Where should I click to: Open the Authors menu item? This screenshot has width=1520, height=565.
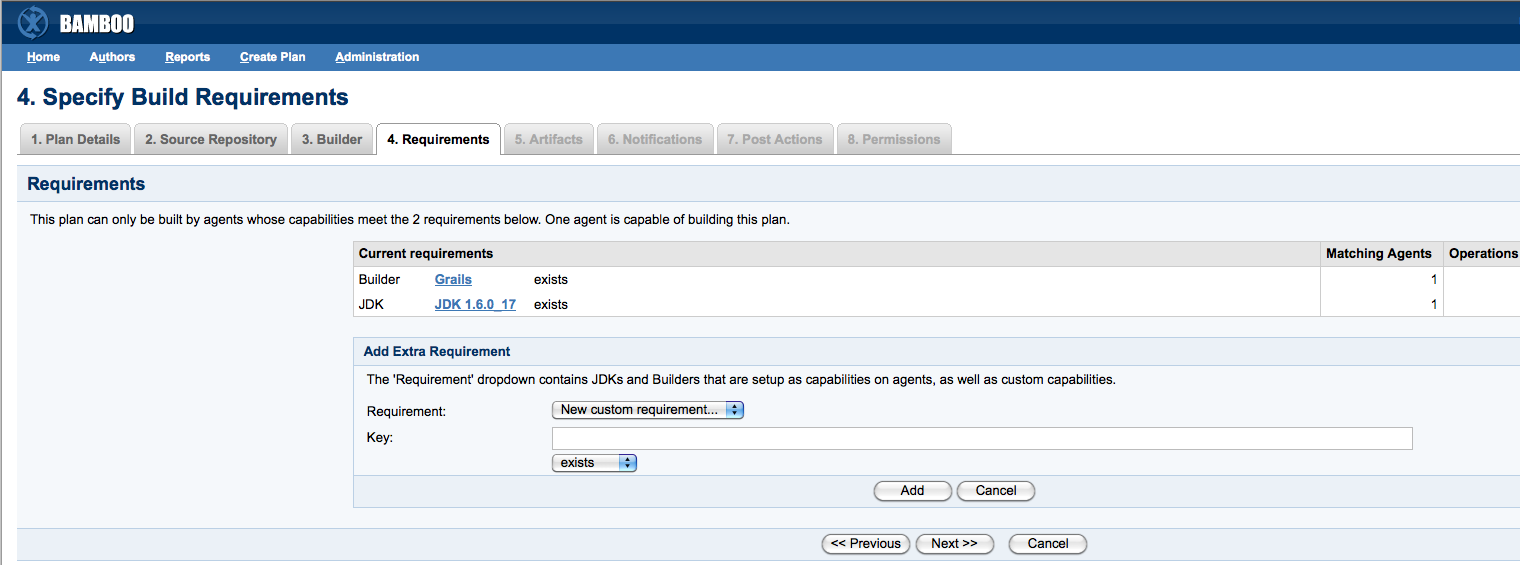112,57
